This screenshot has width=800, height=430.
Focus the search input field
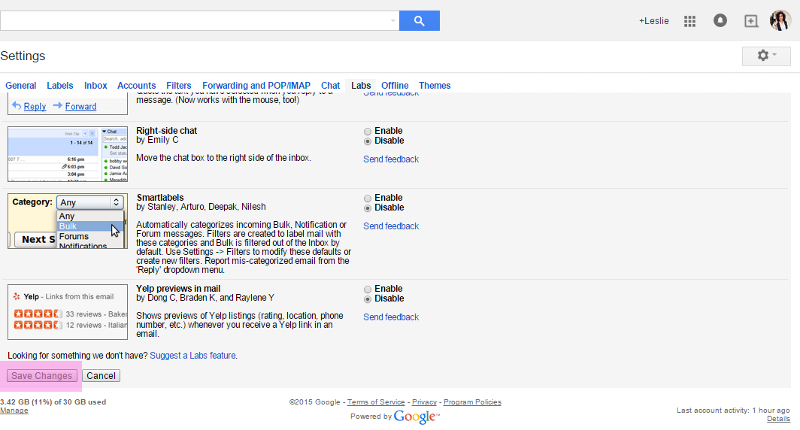tap(194, 21)
